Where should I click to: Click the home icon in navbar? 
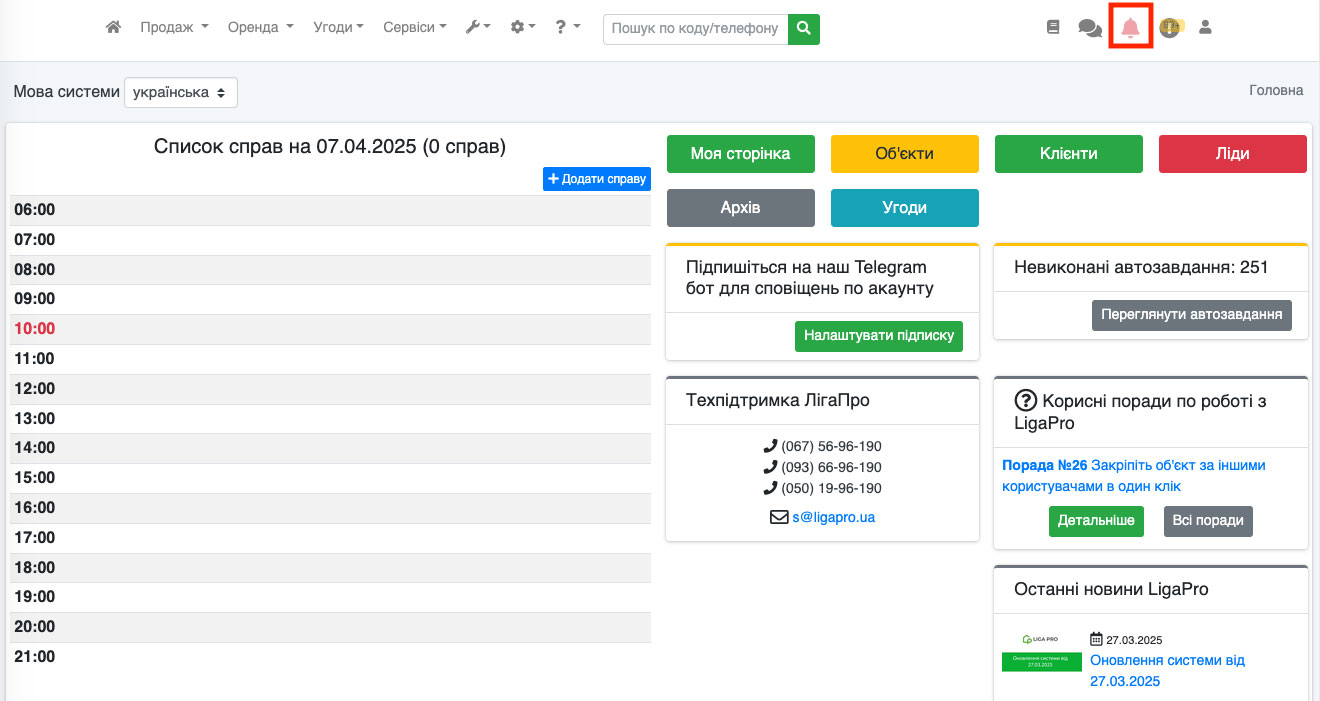click(x=113, y=28)
